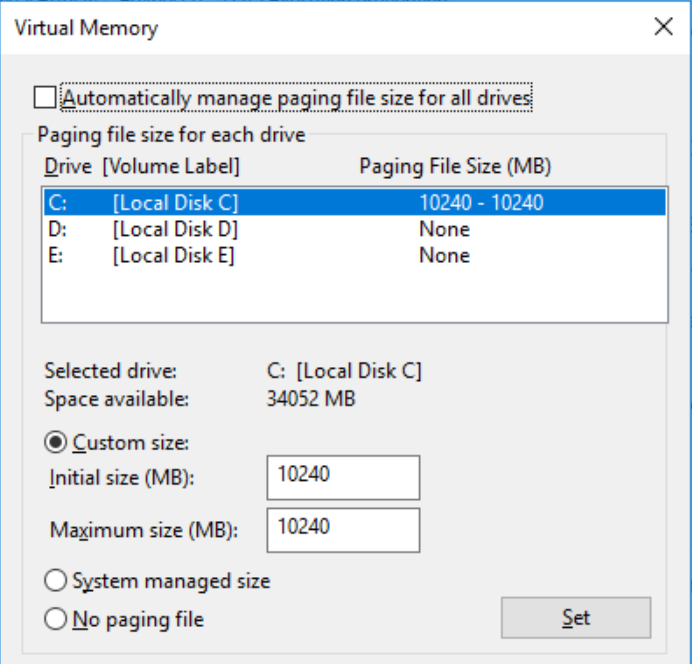The height and width of the screenshot is (664, 692).
Task: Enable automatically manage paging file size checkbox
Action: [x=44, y=98]
